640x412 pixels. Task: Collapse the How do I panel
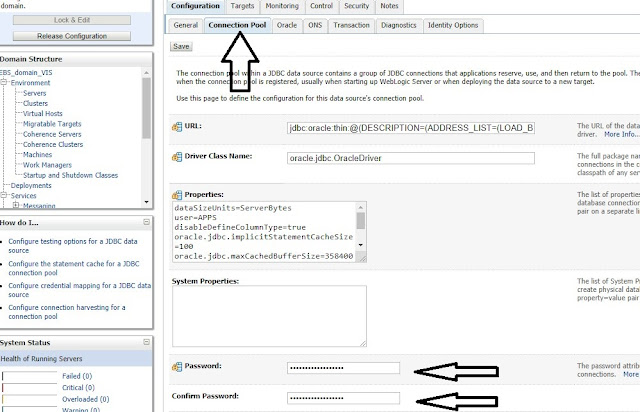coord(147,222)
